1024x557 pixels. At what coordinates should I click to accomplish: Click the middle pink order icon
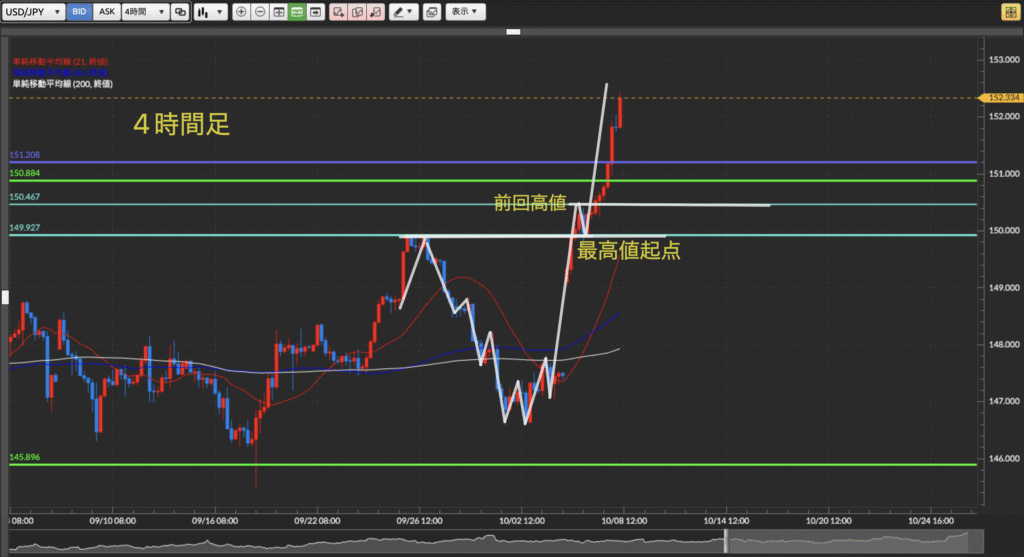[x=356, y=12]
